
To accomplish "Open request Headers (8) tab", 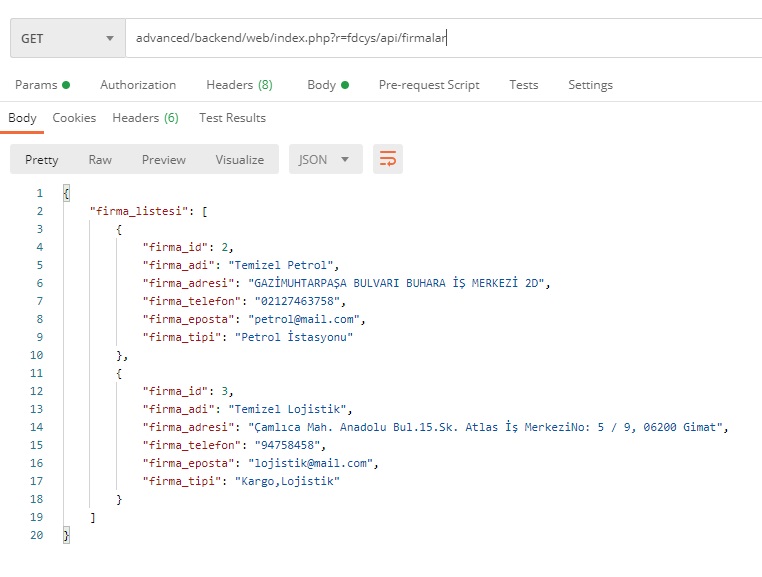I will 239,85.
